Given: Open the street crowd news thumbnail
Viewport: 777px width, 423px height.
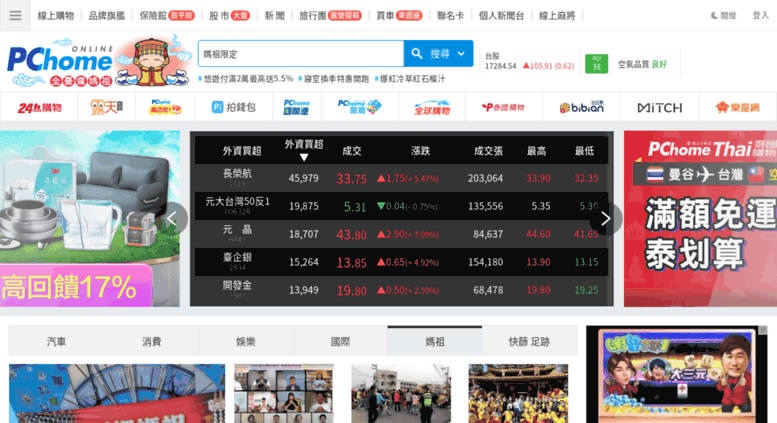Looking at the screenshot, I should click(x=401, y=393).
